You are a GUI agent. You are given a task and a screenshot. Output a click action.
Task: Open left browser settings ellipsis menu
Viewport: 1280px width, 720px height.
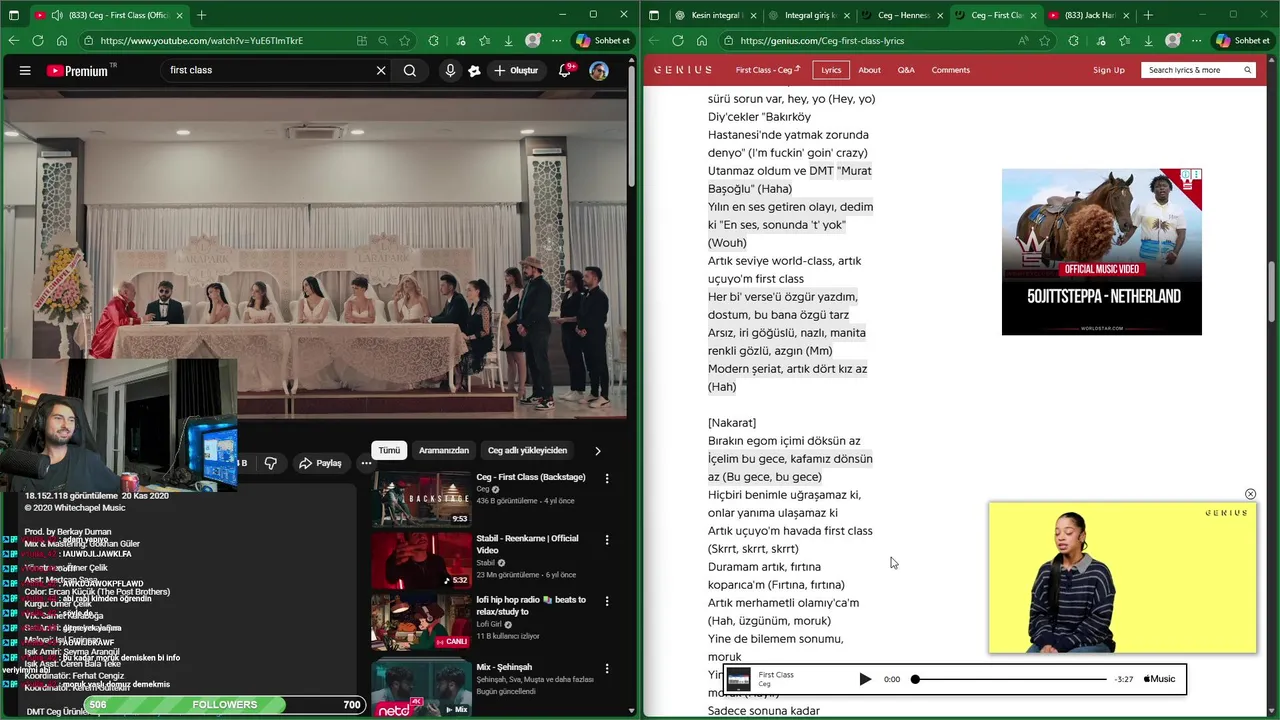pos(556,41)
